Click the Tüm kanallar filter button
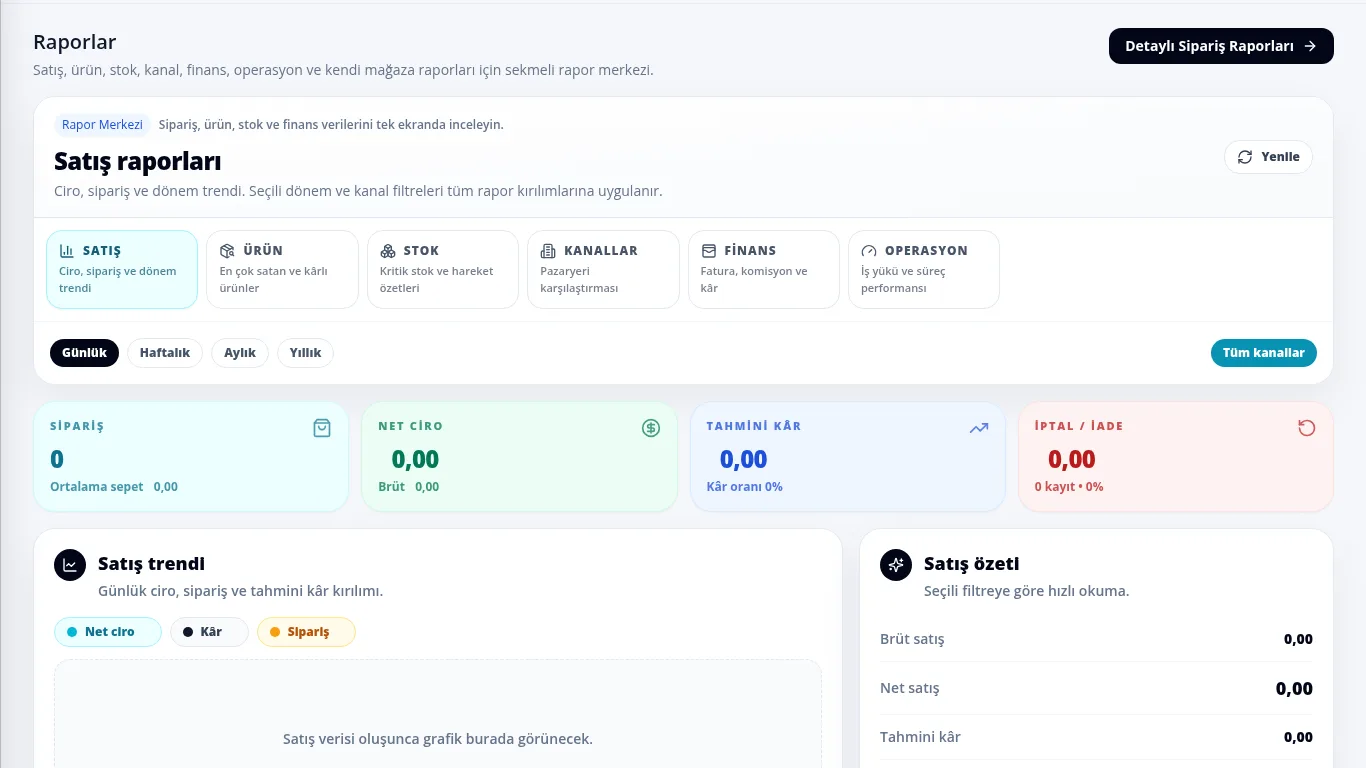Image resolution: width=1366 pixels, height=768 pixels. pos(1264,353)
